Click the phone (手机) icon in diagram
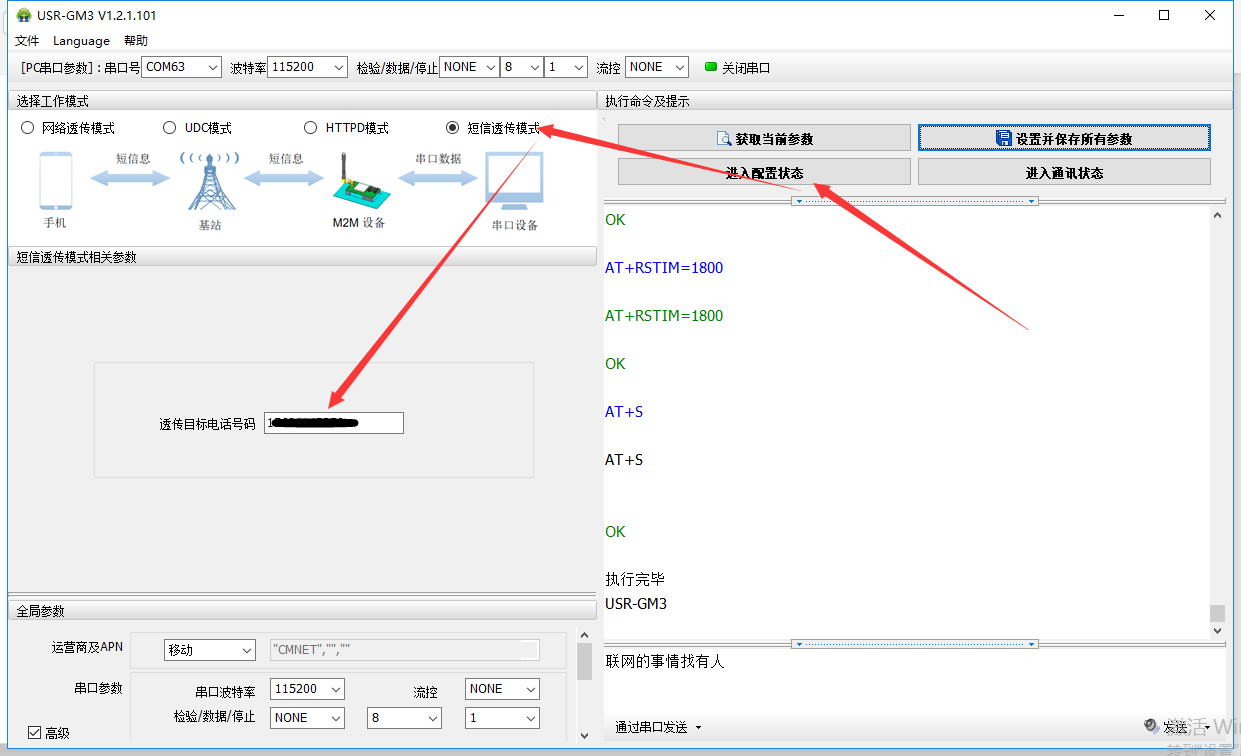The height and width of the screenshot is (756, 1241). coord(56,181)
